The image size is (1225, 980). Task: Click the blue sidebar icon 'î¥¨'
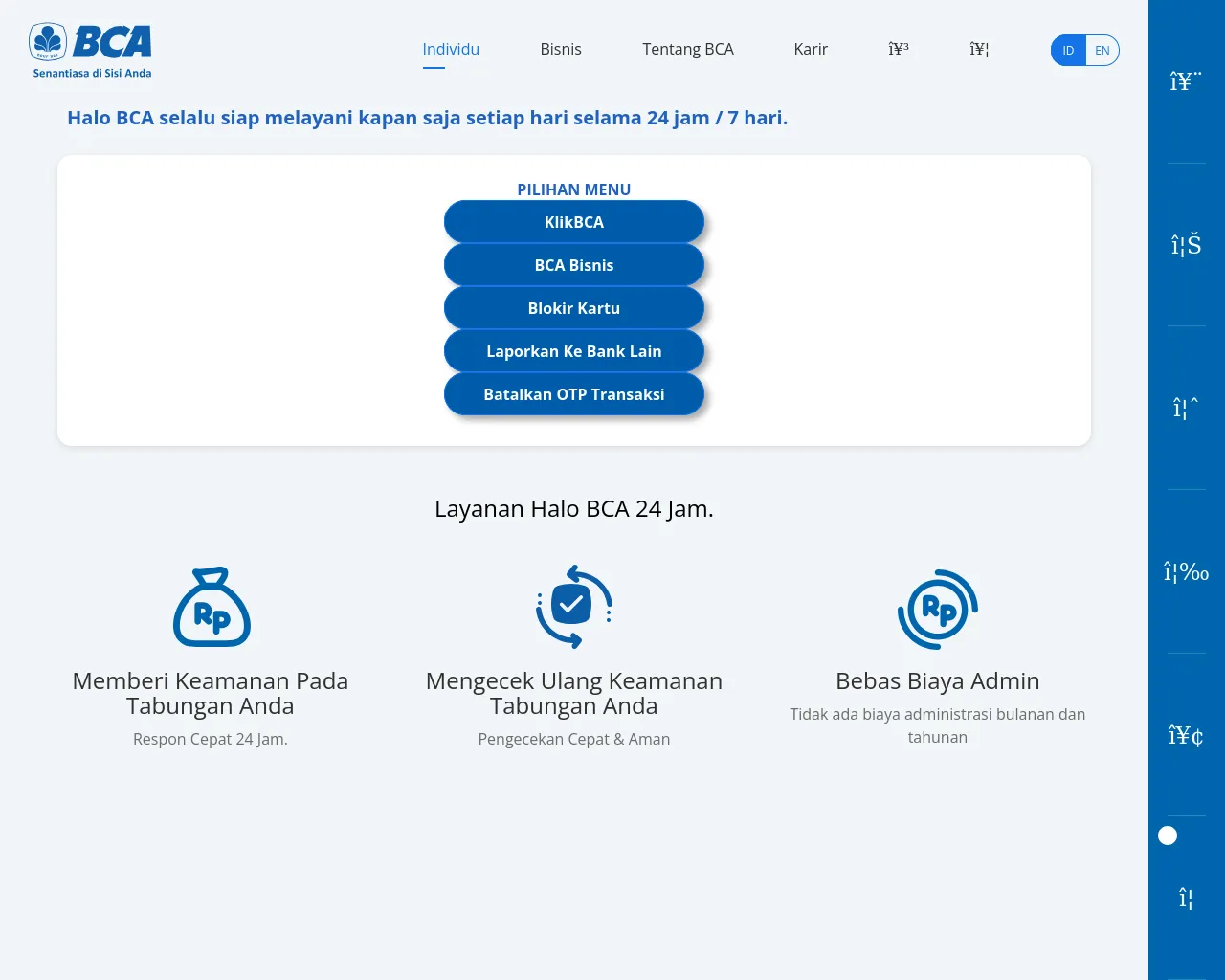point(1186,82)
